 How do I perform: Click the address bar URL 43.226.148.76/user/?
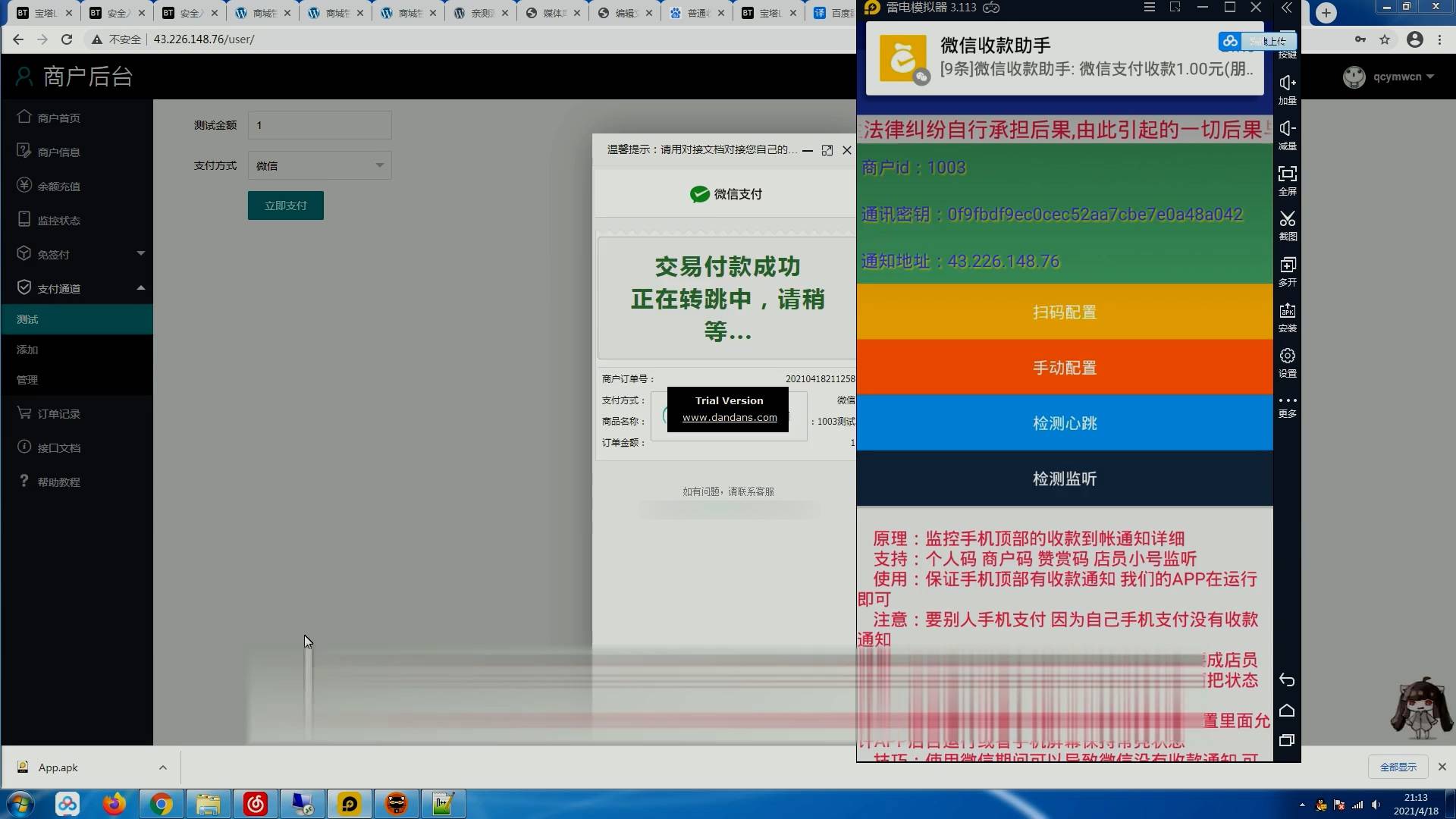(x=204, y=39)
